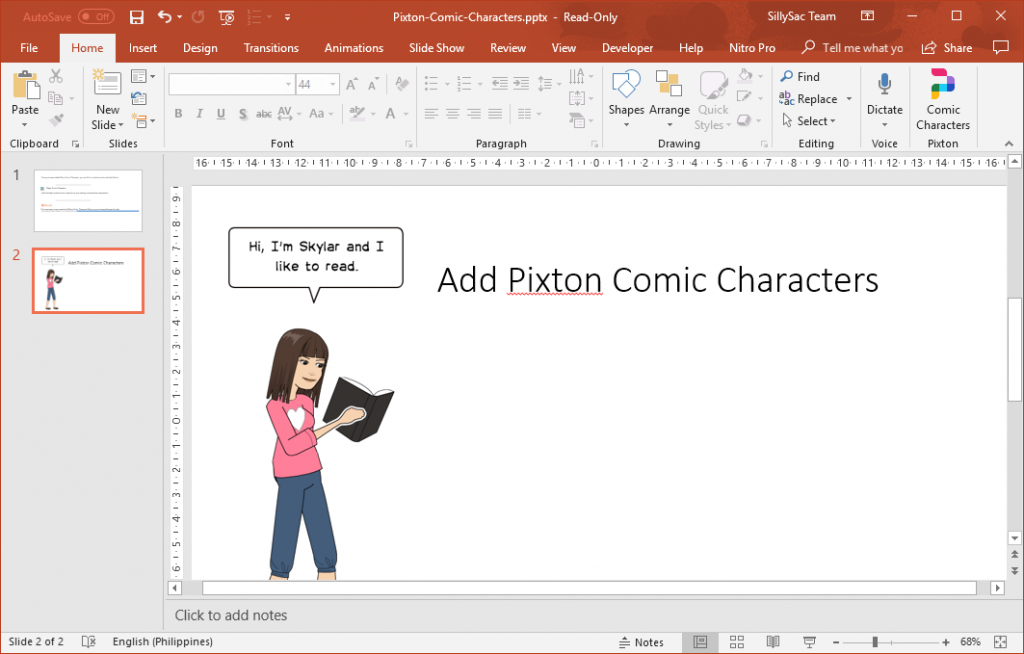Screen dimensions: 1024x654
Task: Toggle underline formatting
Action: 219,113
